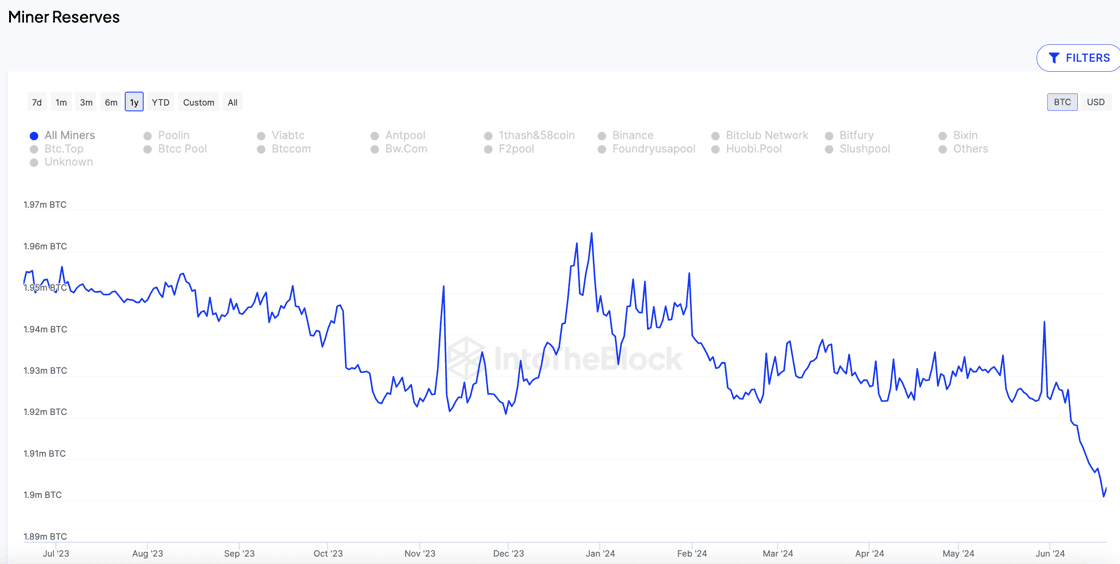Switch units to USD
Screen dimensions: 1120x564
coord(1096,102)
